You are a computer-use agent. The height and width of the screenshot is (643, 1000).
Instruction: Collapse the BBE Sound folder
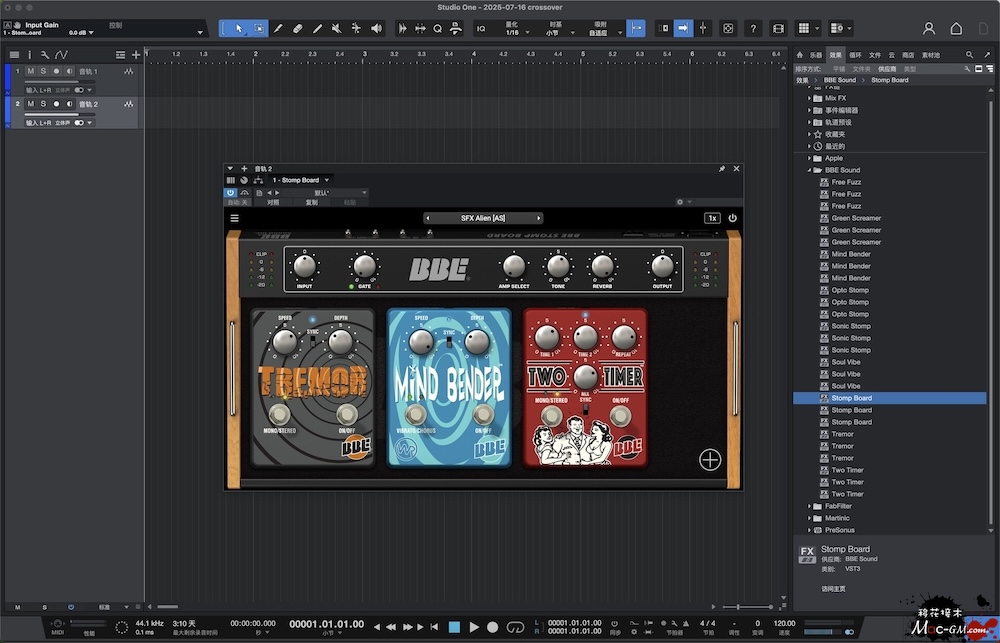pos(808,170)
